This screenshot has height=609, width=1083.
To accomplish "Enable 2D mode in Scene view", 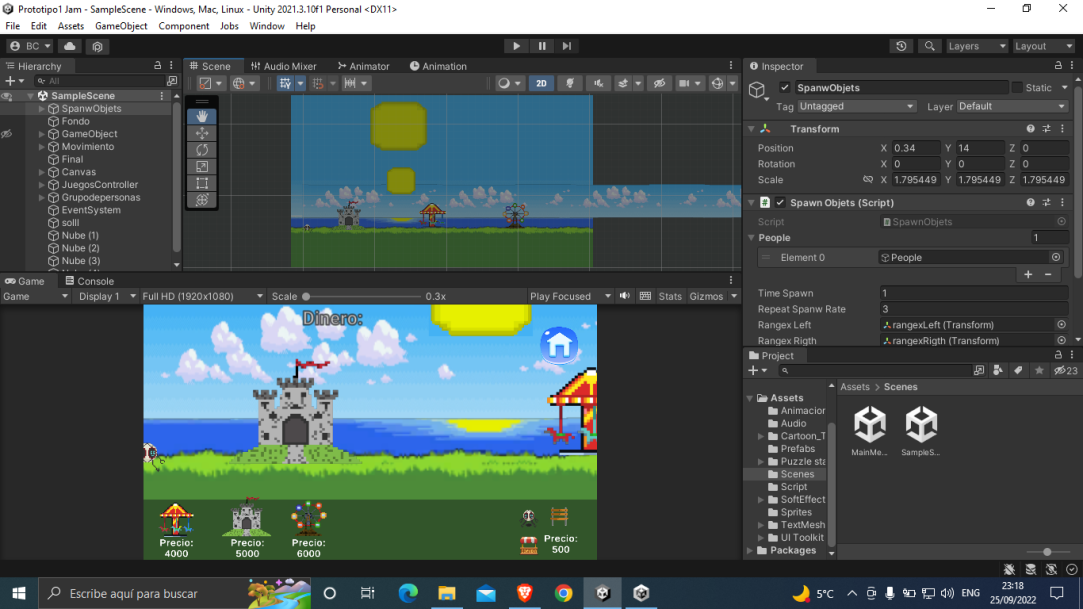I will 541,84.
